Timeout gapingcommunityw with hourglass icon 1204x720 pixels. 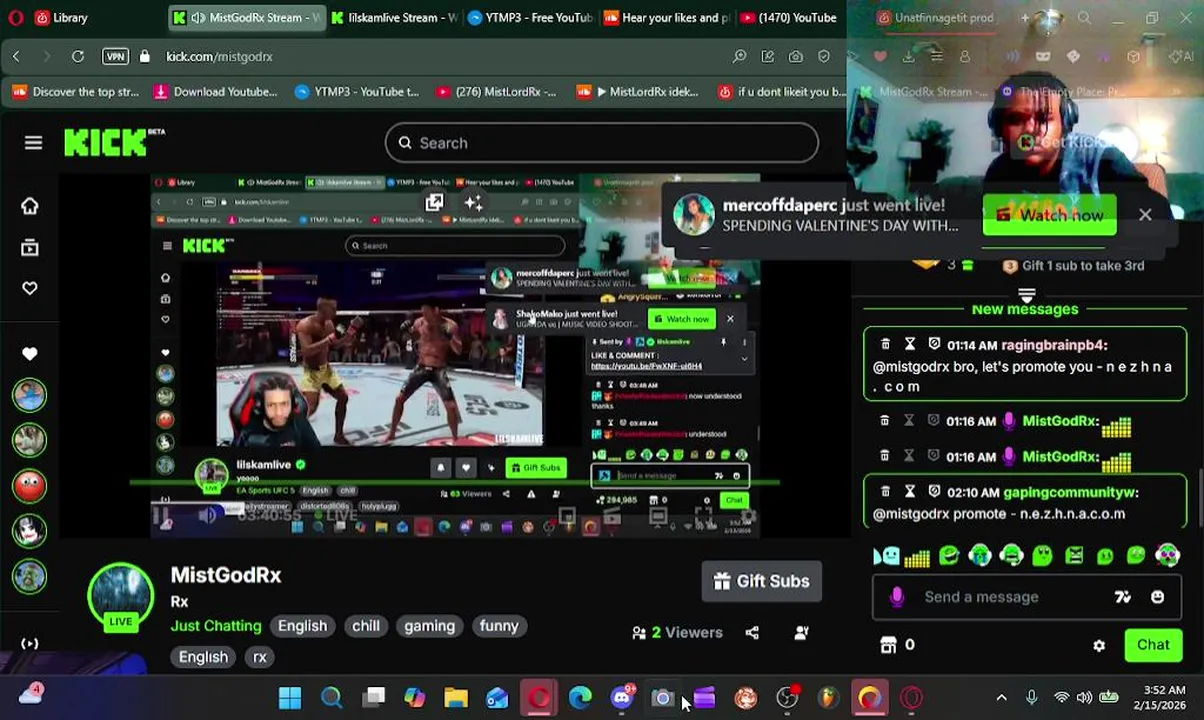pyautogui.click(x=909, y=492)
